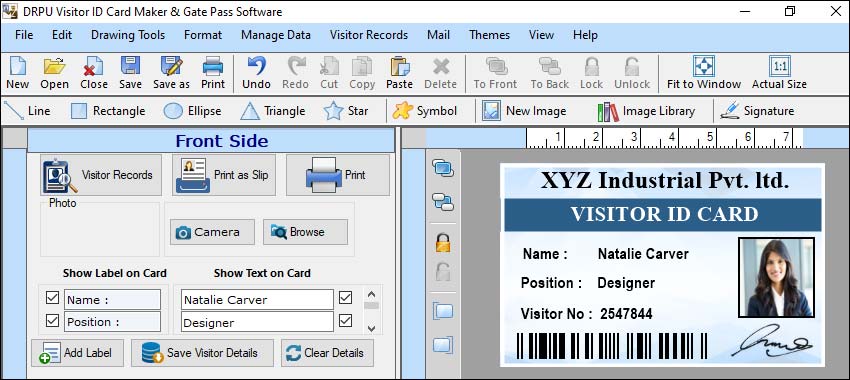Toggle the Name label checkbox

point(53,298)
